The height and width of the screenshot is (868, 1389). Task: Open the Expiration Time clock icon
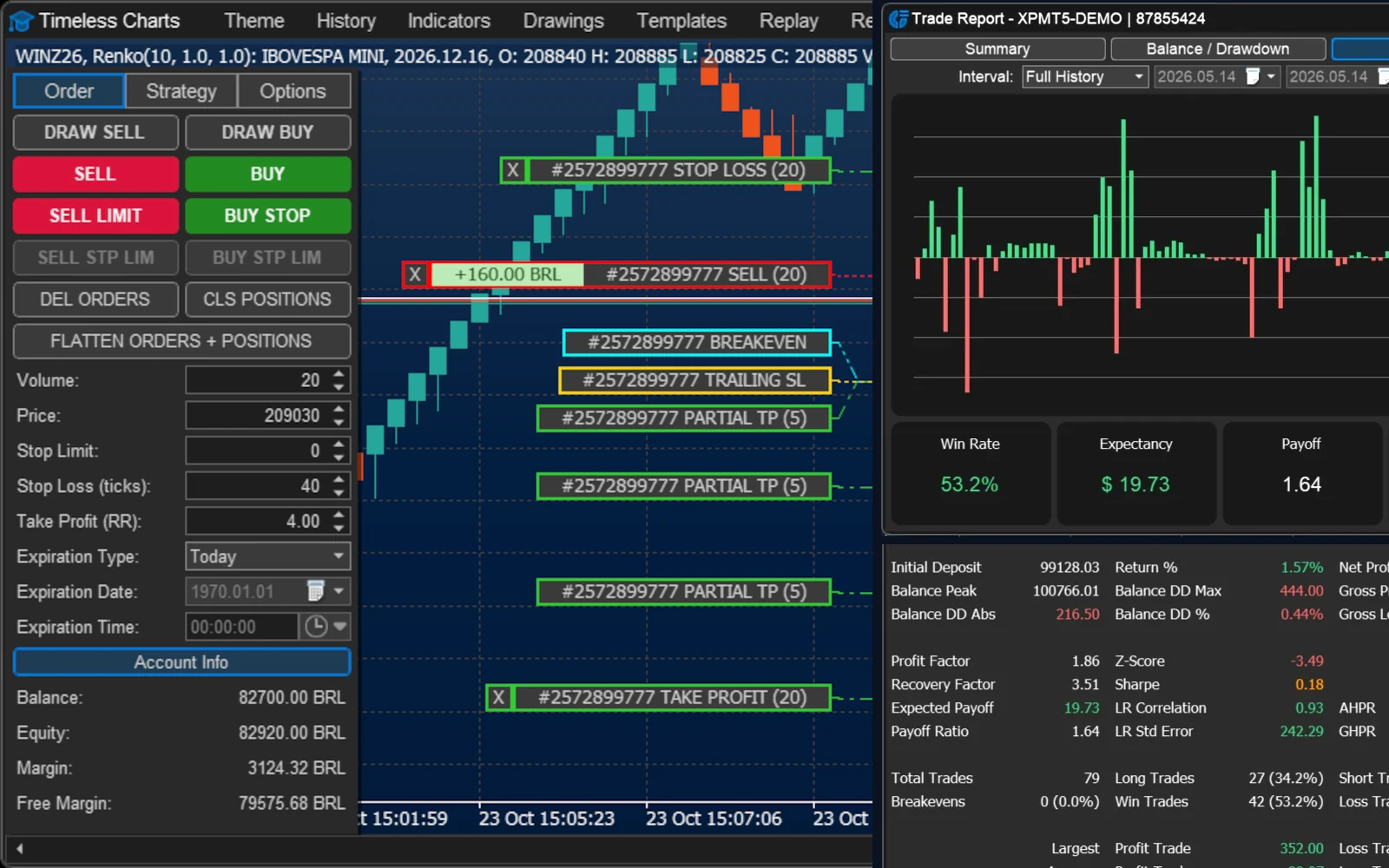pyautogui.click(x=316, y=626)
